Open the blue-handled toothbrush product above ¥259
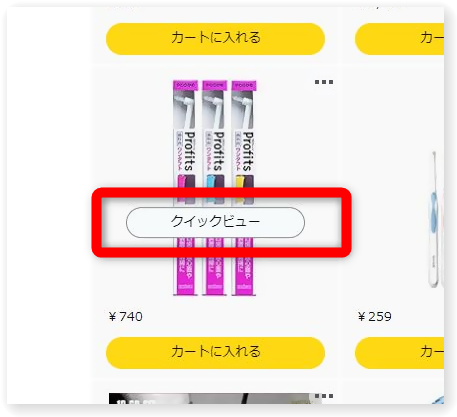This screenshot has width=457, height=417. pos(435,220)
